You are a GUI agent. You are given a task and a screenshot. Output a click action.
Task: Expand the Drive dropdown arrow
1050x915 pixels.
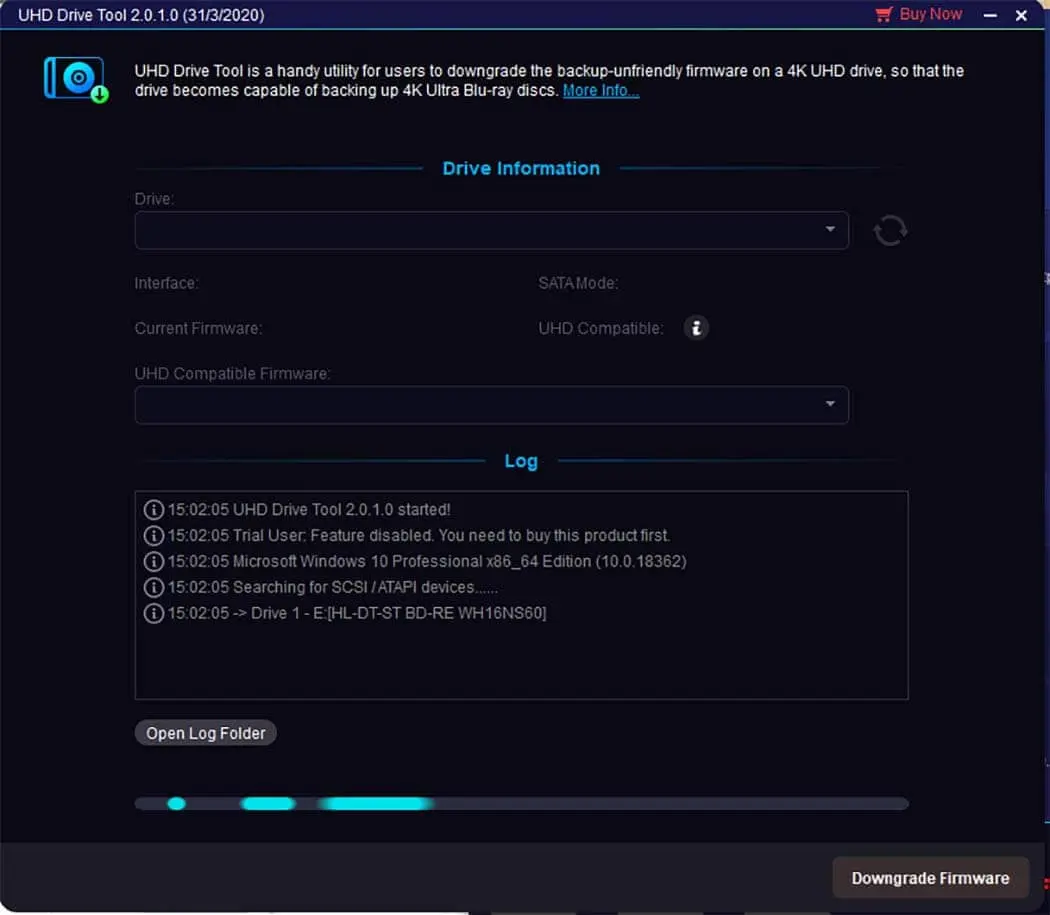coord(830,230)
